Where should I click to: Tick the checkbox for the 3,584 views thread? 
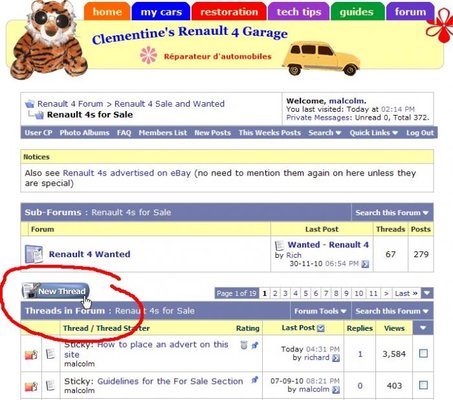pos(423,353)
